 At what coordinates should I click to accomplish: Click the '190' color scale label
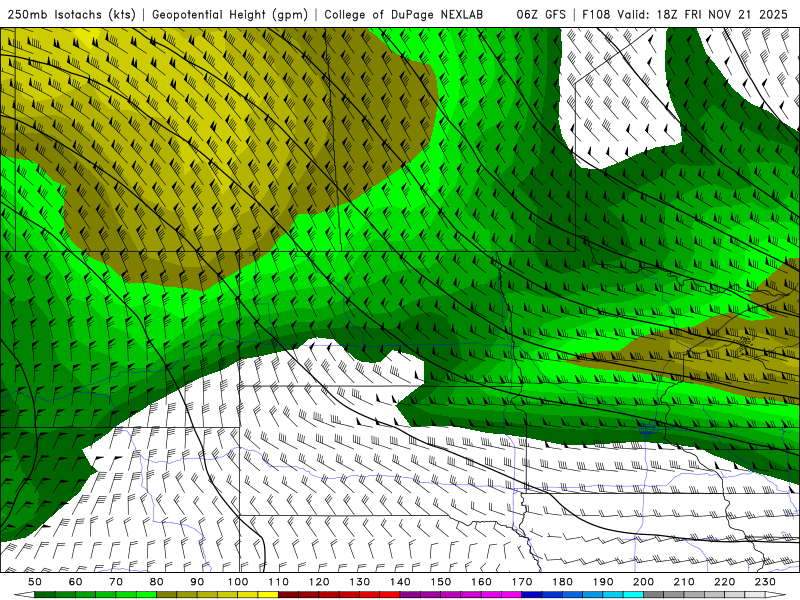pyautogui.click(x=603, y=582)
